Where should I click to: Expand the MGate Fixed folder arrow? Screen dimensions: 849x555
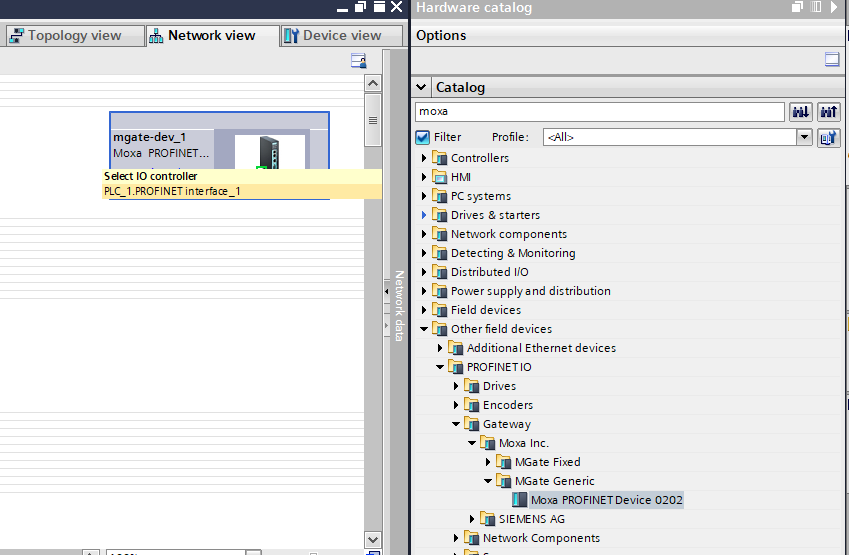point(488,462)
